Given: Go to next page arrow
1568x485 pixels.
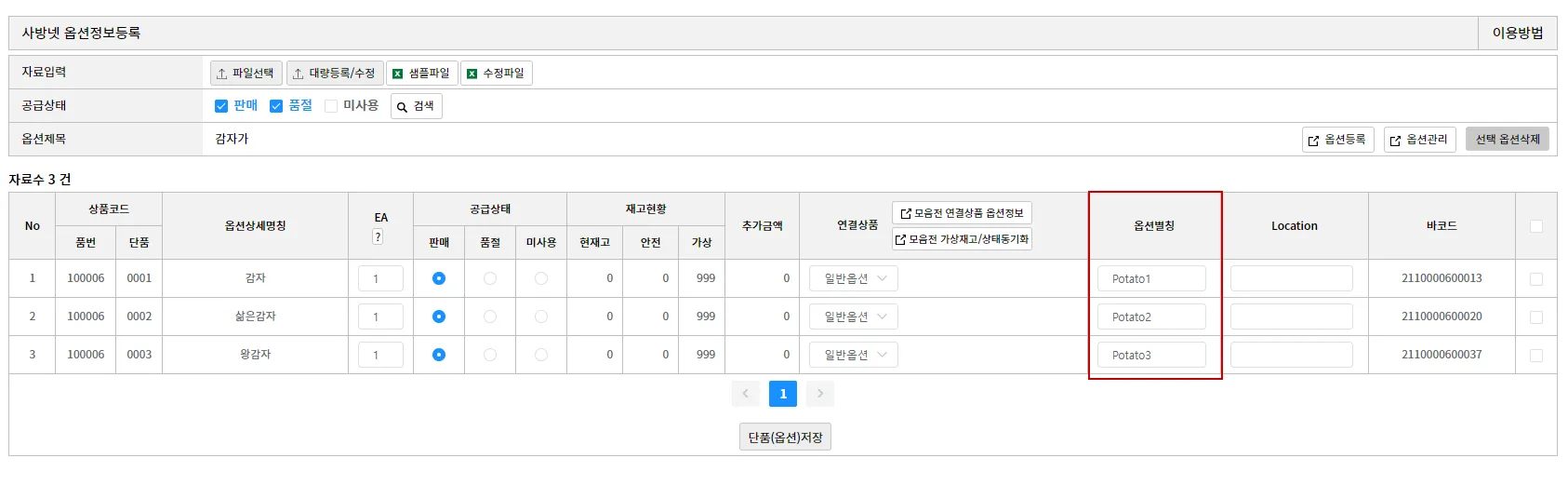Looking at the screenshot, I should pos(820,394).
